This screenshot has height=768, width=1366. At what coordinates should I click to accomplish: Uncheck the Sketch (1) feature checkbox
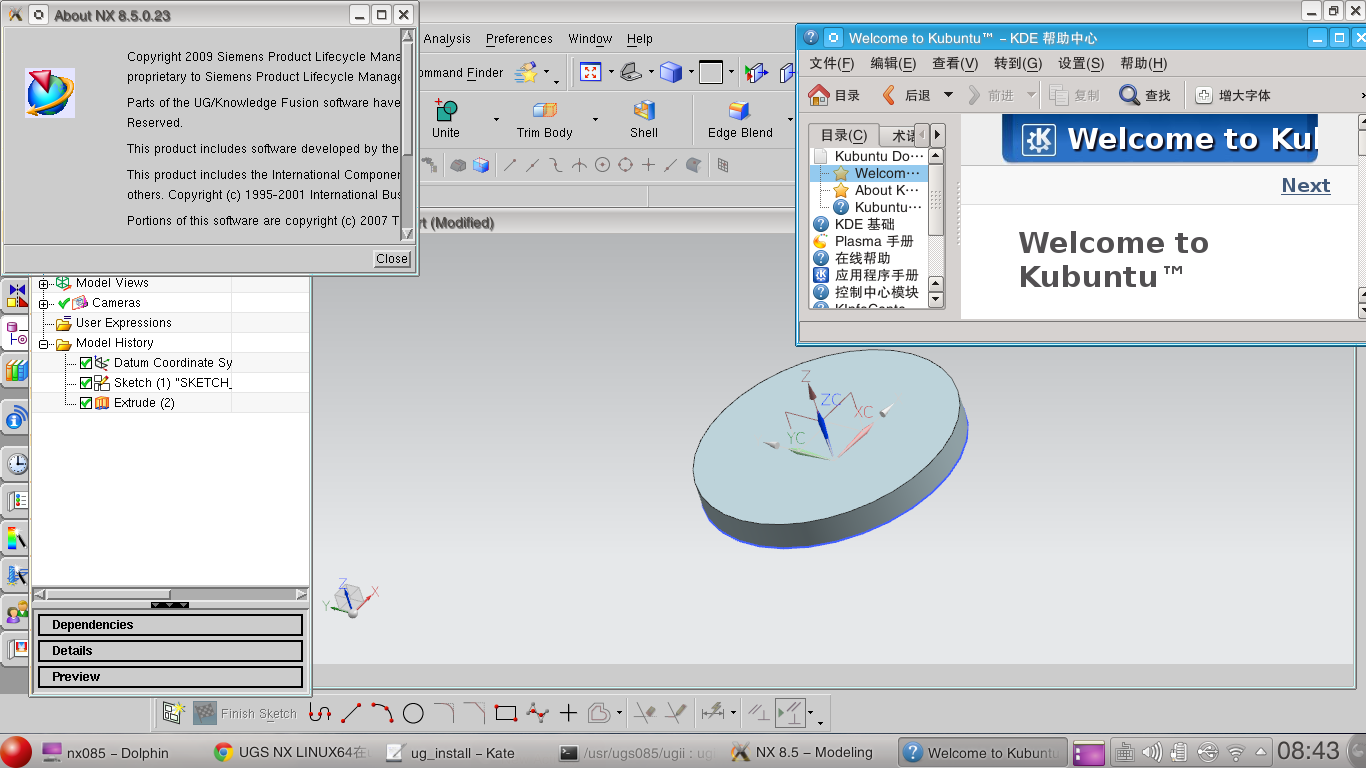86,383
